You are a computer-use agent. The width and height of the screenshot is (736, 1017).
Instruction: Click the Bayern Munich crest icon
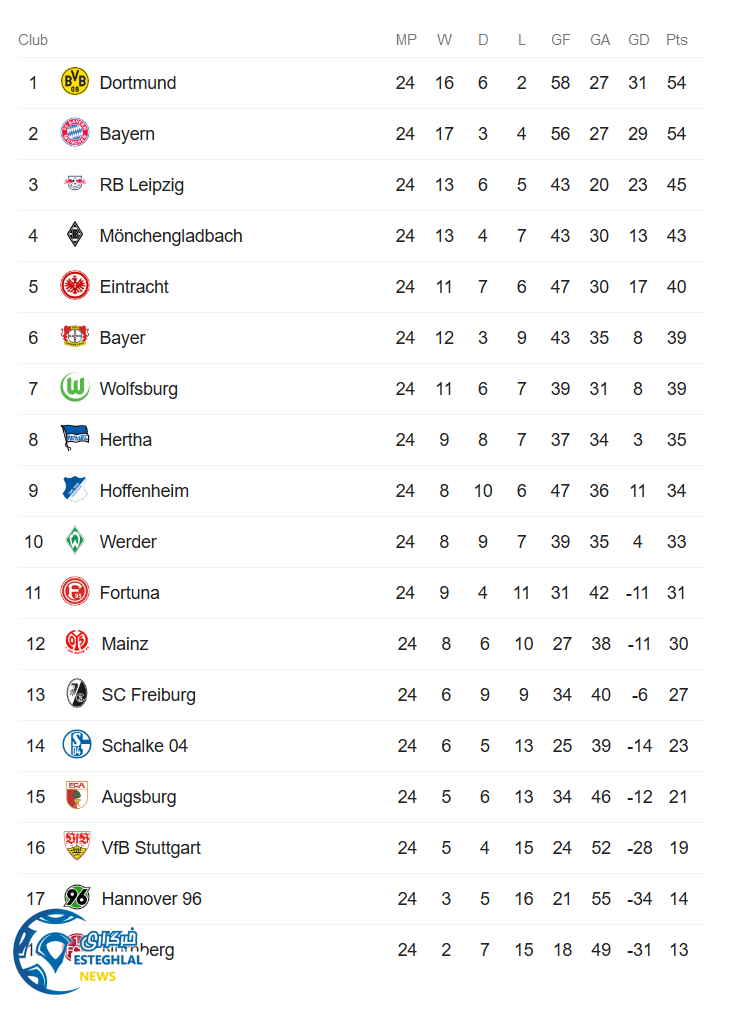(75, 134)
